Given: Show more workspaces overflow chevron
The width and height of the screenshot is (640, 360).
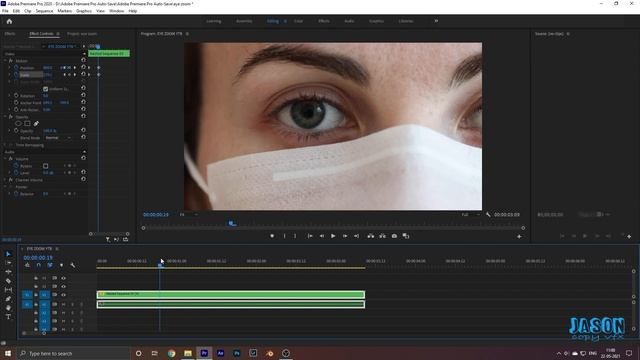Looking at the screenshot, I should click(x=436, y=21).
